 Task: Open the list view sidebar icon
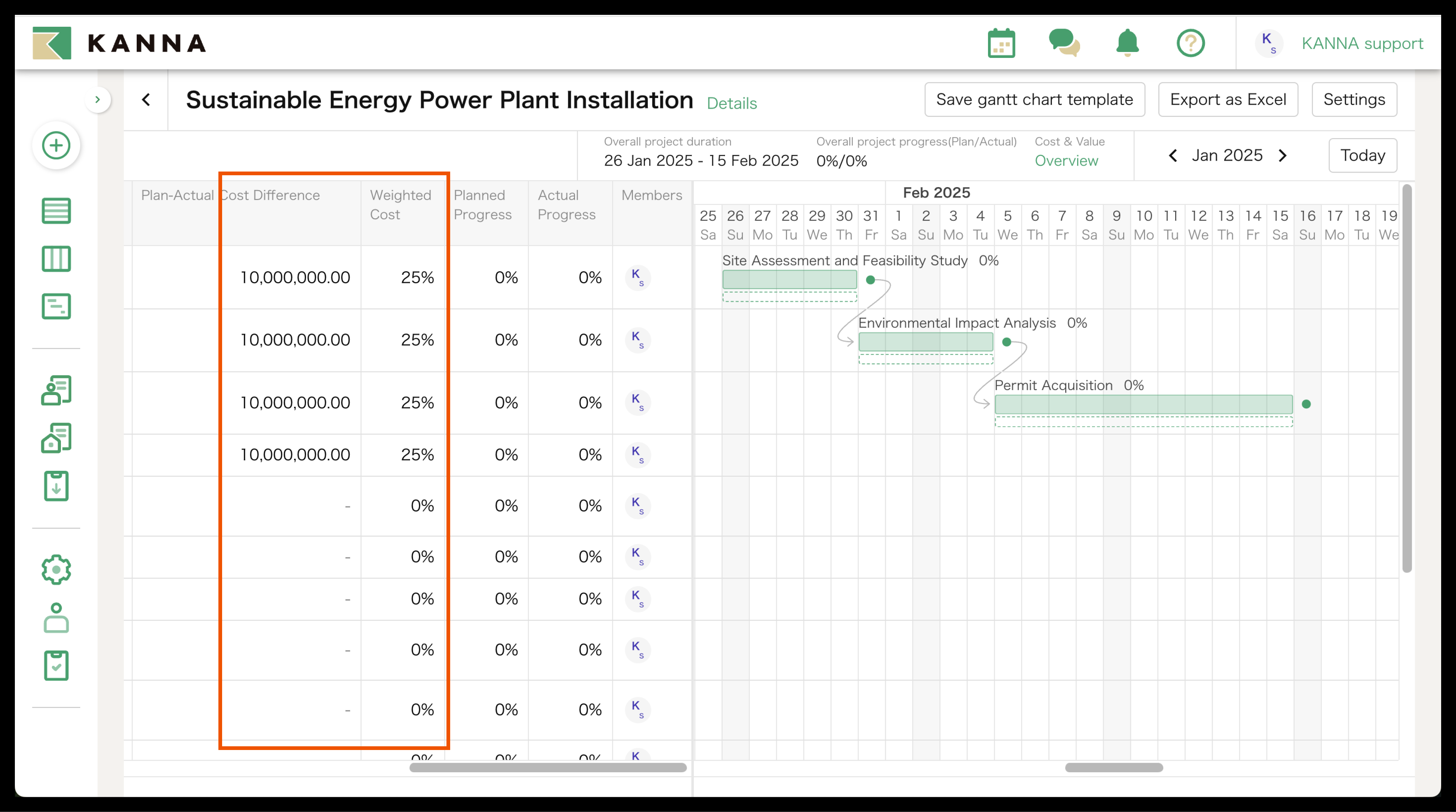56,211
